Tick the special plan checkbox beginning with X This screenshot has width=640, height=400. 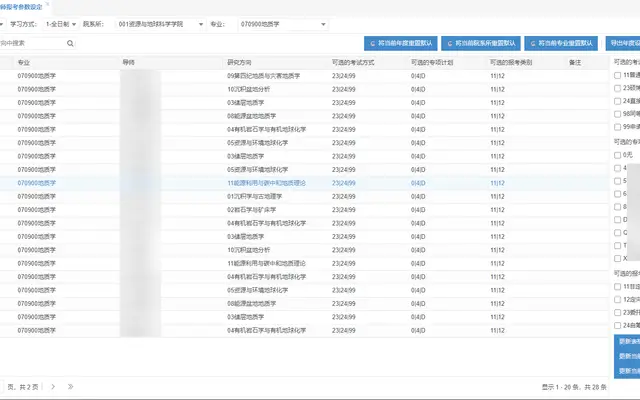click(x=618, y=258)
